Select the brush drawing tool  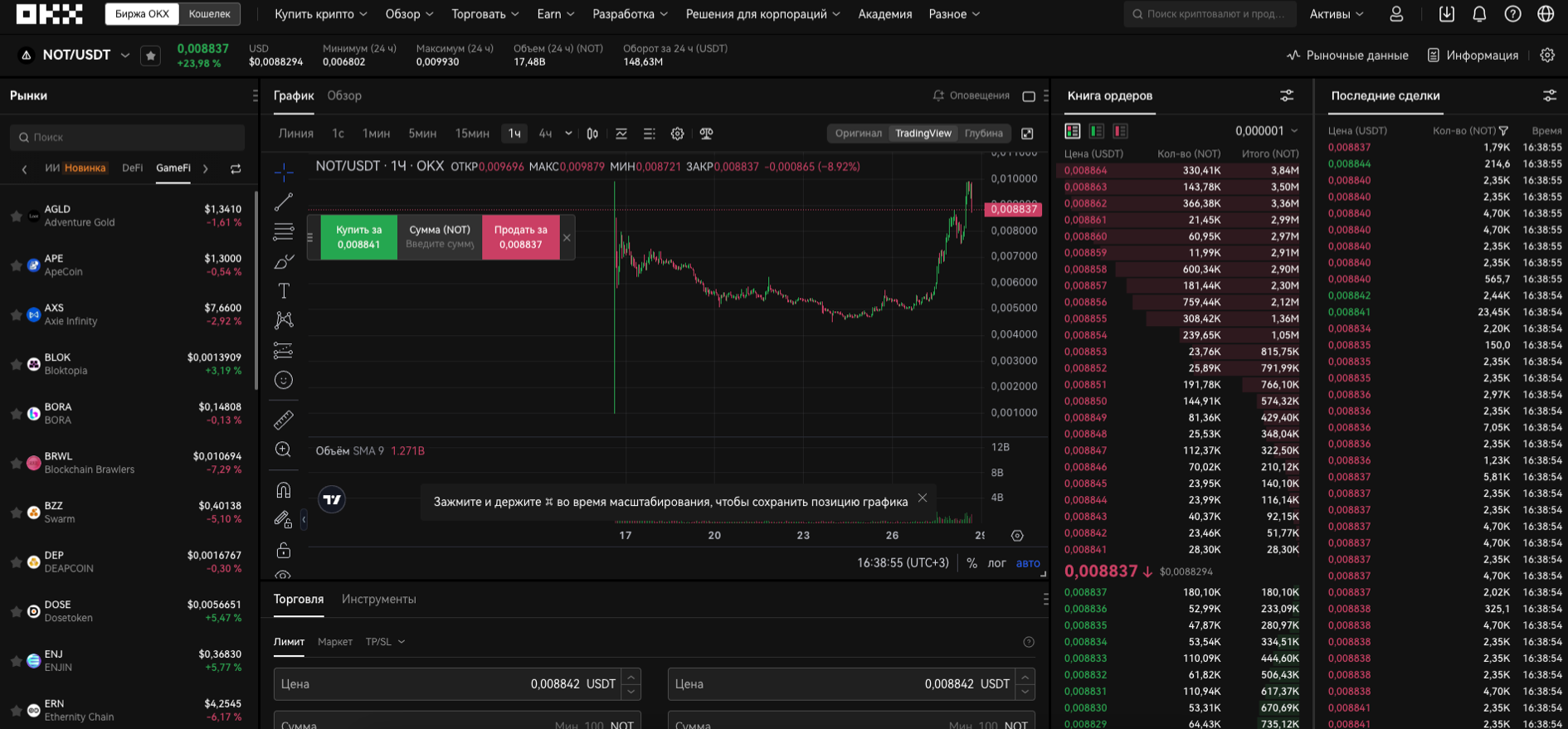[x=284, y=261]
